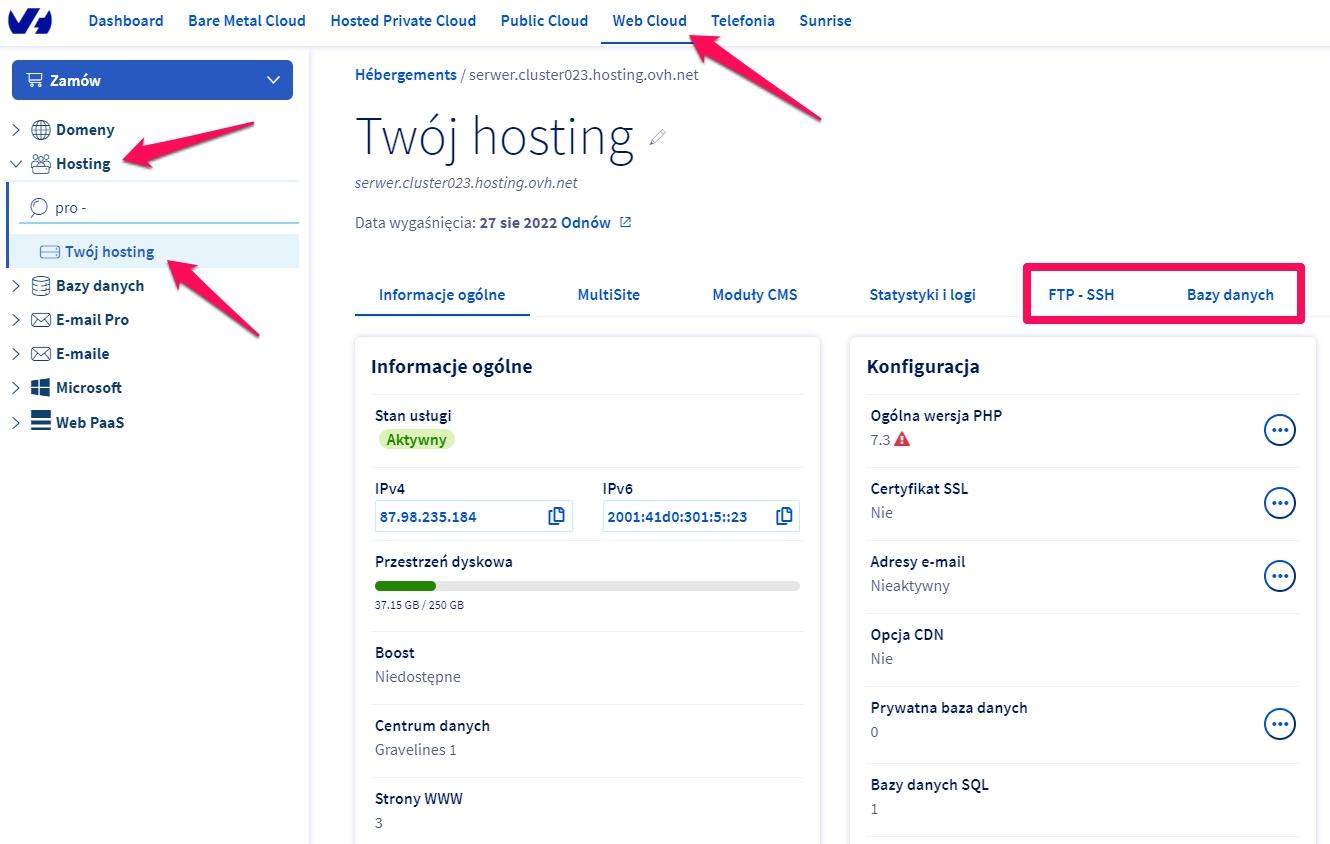
Task: Click the Web PaaS stack icon
Action: [41, 422]
